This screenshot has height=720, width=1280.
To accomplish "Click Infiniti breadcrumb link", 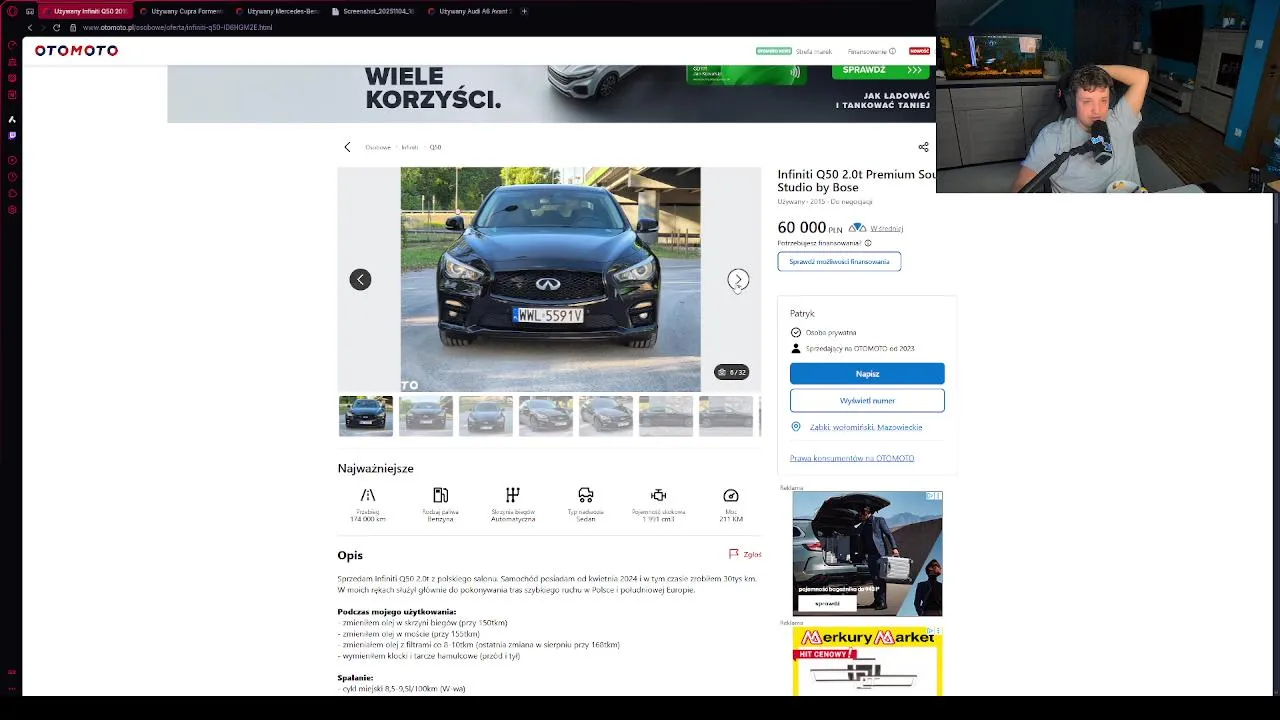I will (x=410, y=147).
